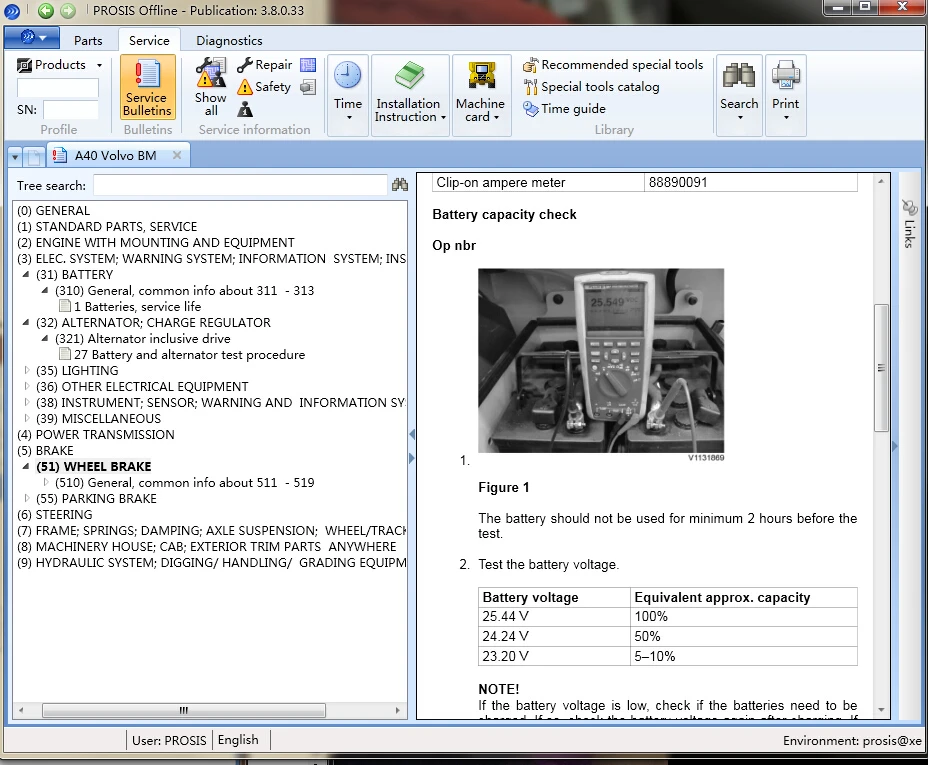Select (0) GENERAL in tree
This screenshot has width=928, height=765.
tap(53, 211)
